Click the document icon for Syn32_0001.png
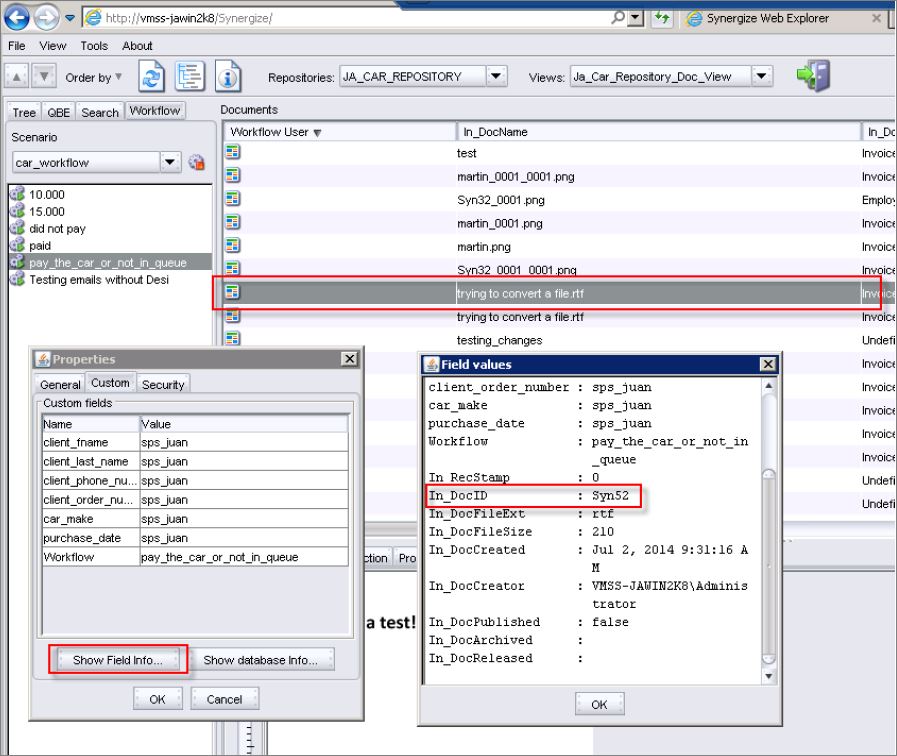Screen dimensions: 897x756 [232, 199]
